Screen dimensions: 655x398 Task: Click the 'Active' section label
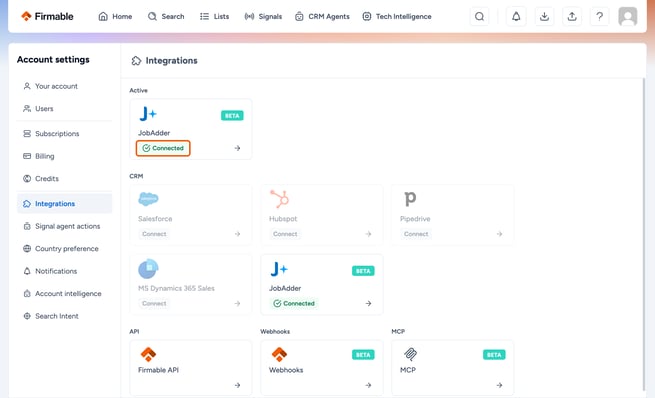click(138, 90)
